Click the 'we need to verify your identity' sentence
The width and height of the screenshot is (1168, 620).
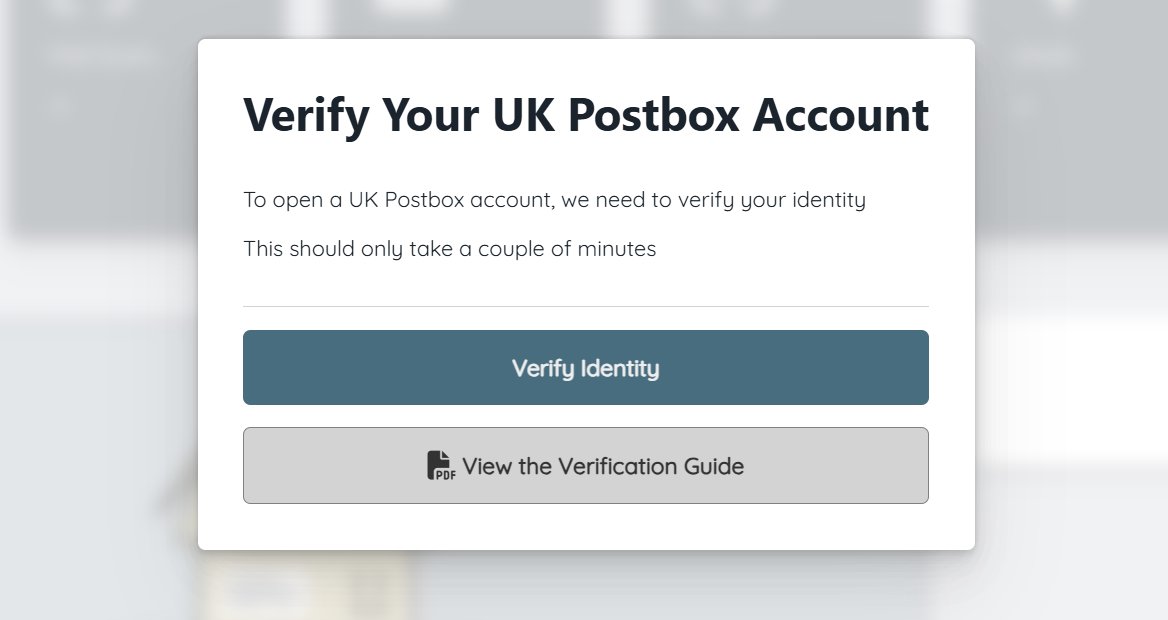click(x=713, y=200)
